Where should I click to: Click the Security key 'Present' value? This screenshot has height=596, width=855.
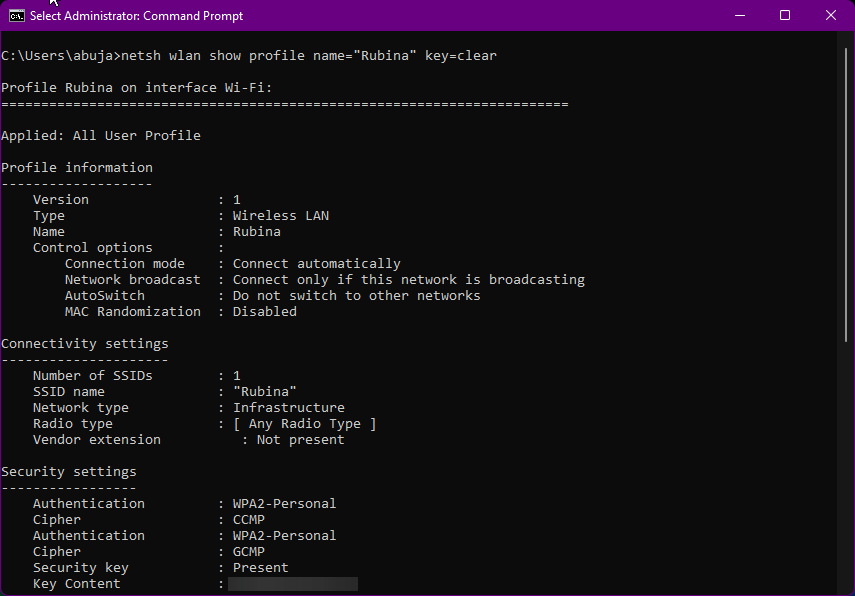tap(260, 568)
